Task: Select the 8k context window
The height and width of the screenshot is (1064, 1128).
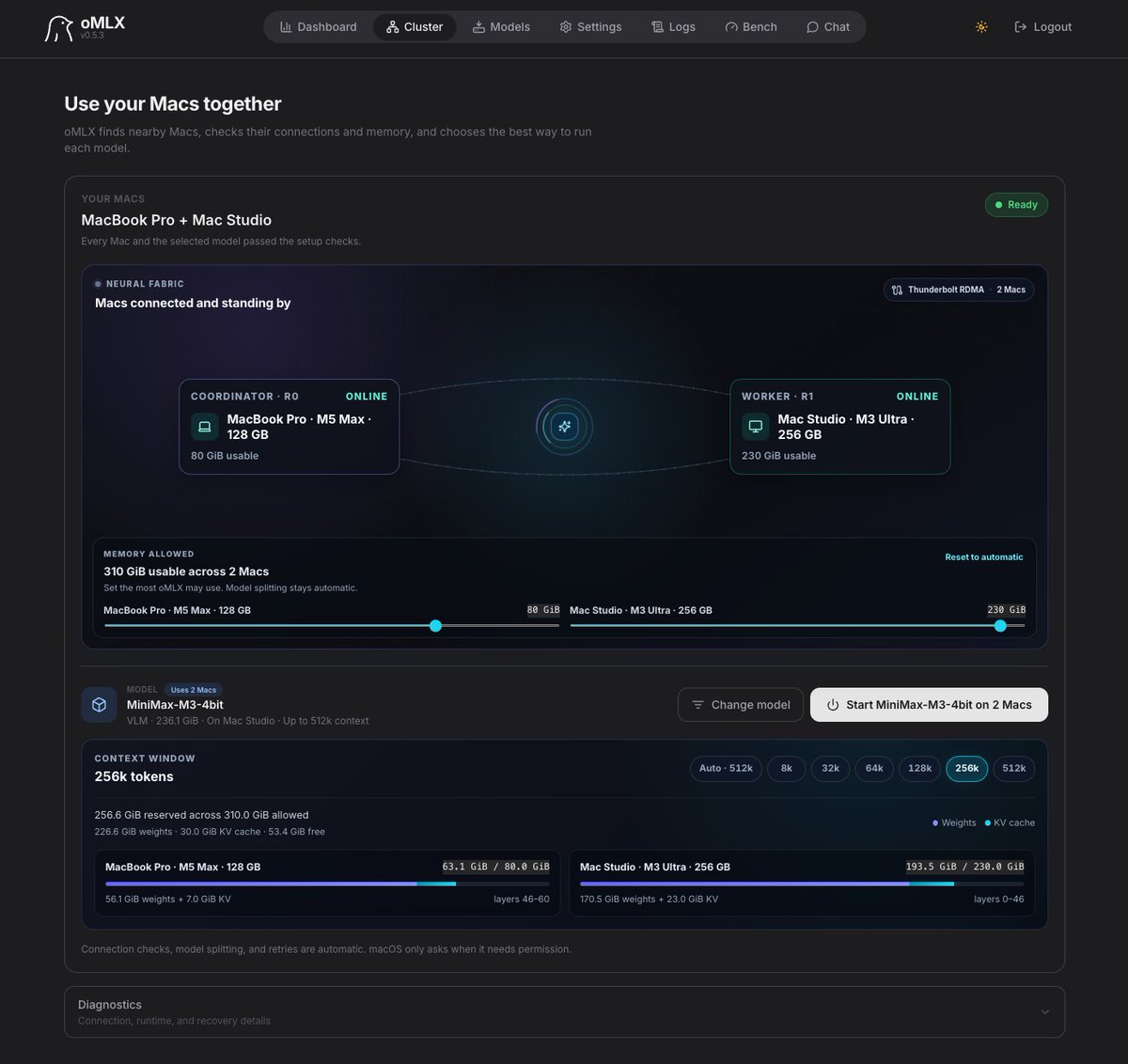Action: click(x=787, y=768)
